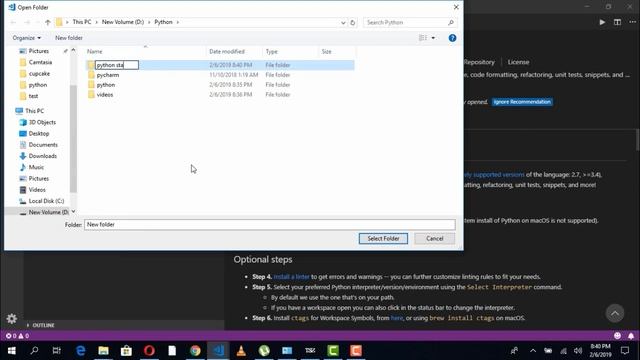
Task: Open the 'here' link in Step 6
Action: 397,318
